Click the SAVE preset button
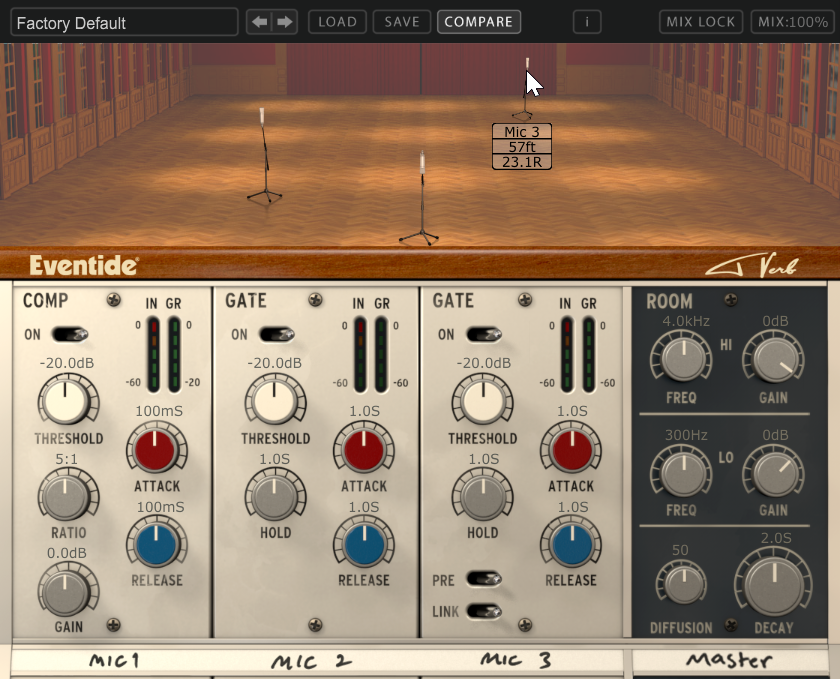 tap(401, 21)
